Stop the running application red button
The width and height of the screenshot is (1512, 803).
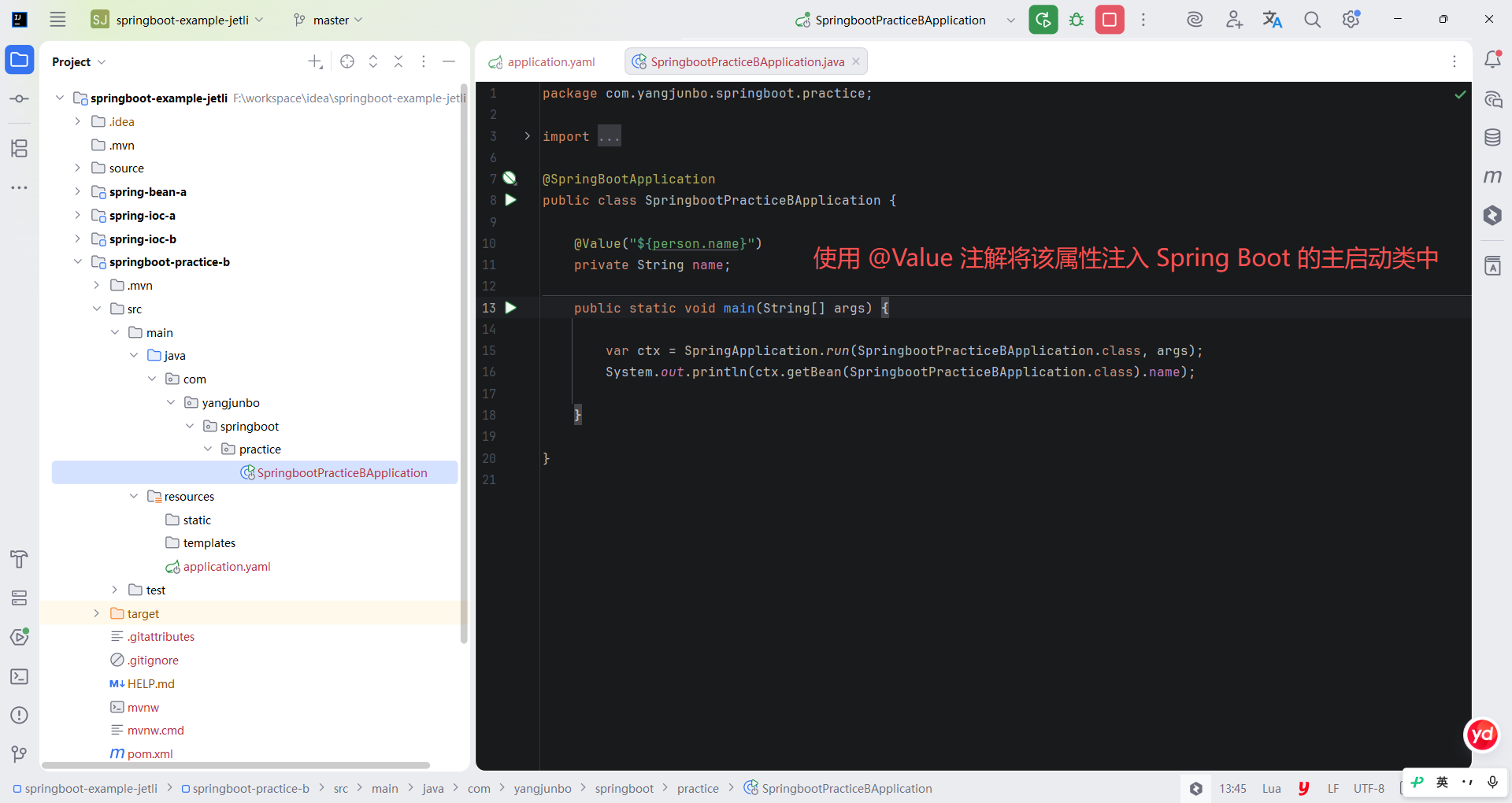click(x=1110, y=20)
